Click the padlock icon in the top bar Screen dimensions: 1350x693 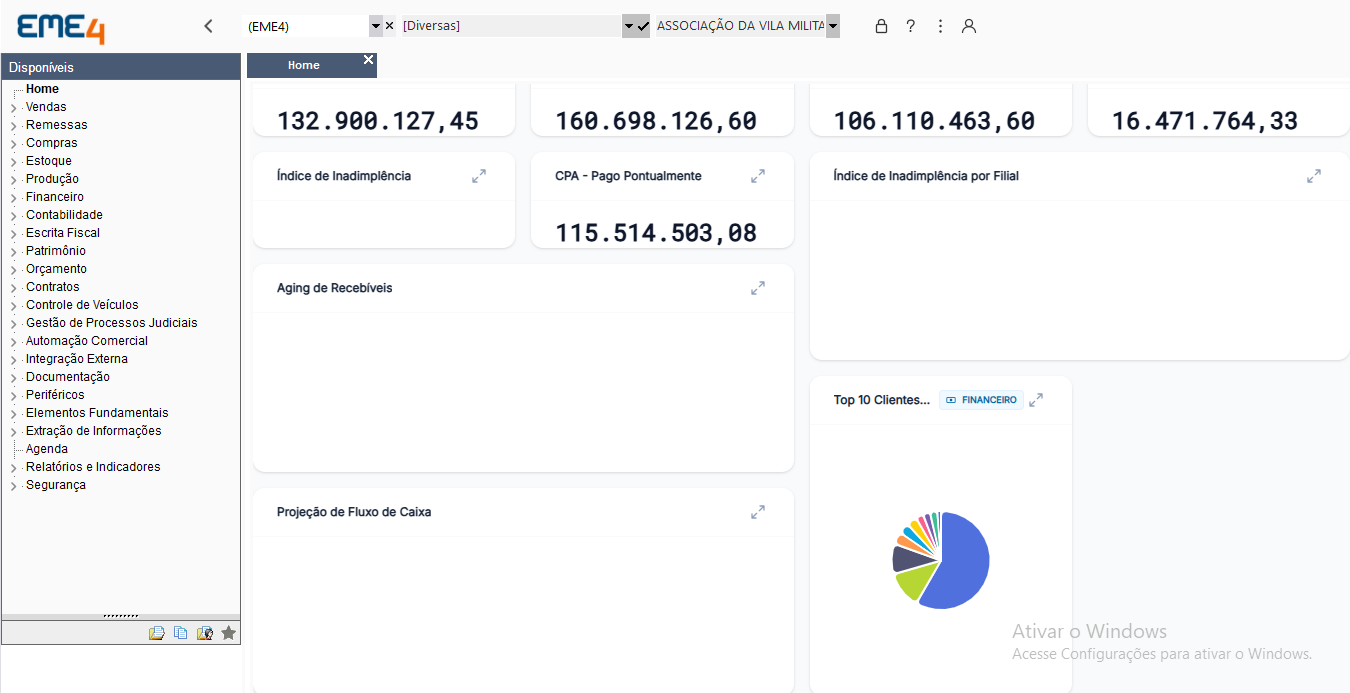tap(881, 26)
